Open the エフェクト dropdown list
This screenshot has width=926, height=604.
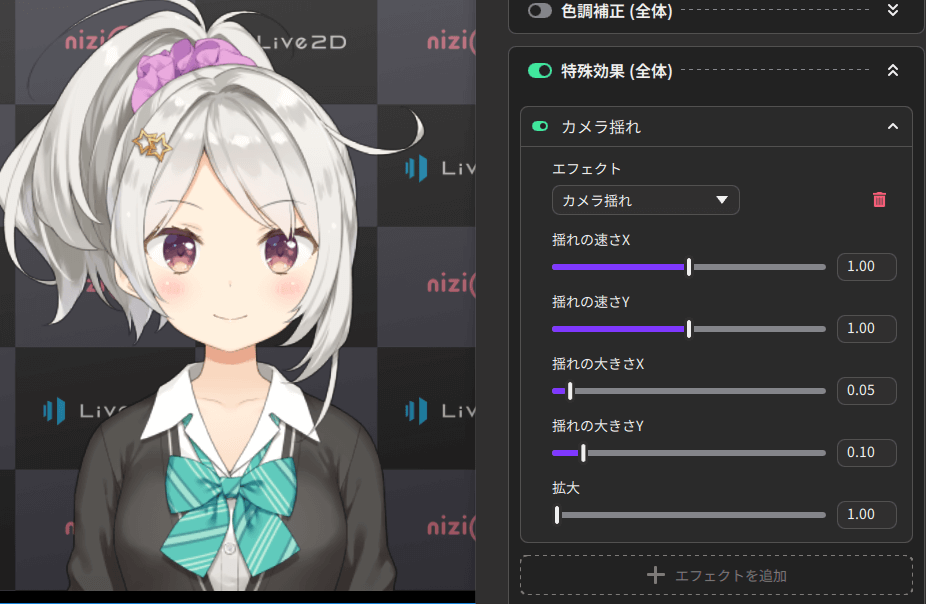click(645, 200)
